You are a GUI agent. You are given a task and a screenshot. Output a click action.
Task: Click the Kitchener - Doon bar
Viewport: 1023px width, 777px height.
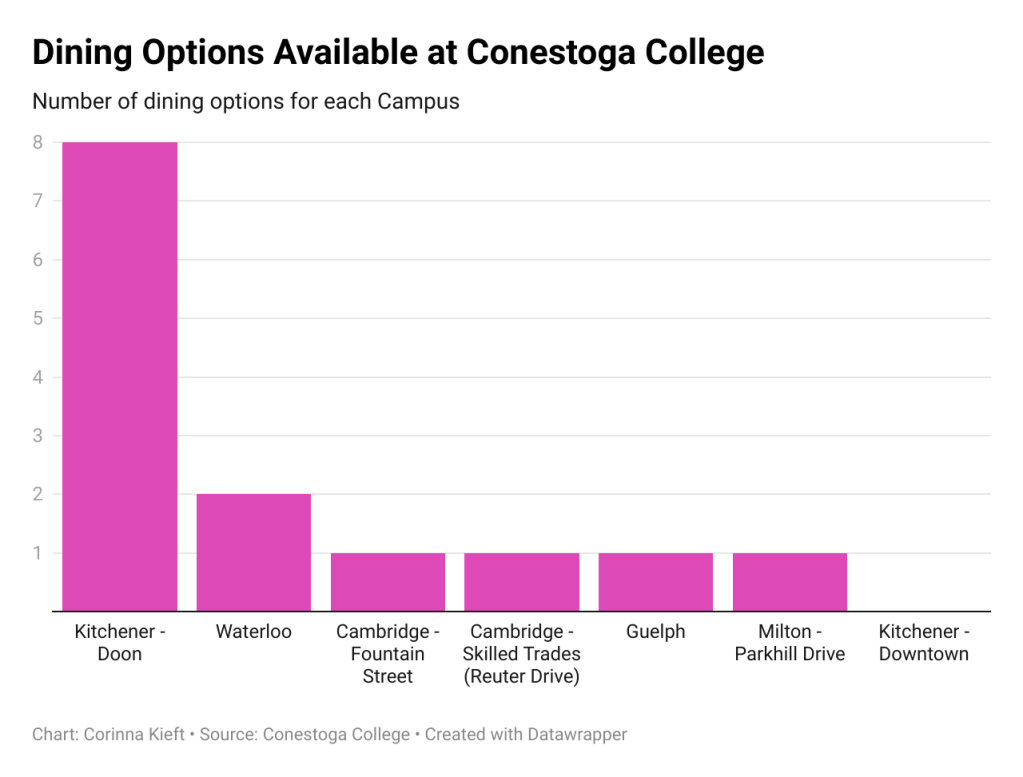120,376
